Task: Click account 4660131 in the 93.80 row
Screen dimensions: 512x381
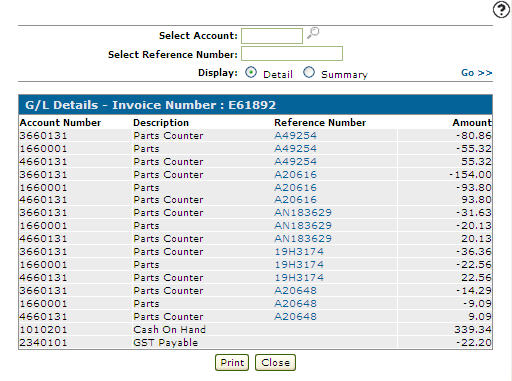Action: [43, 199]
